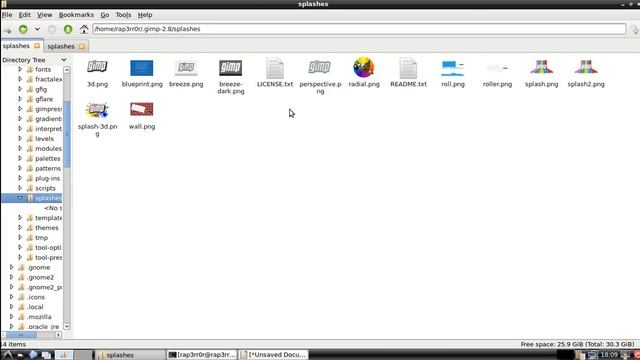Expand the gflare folder
The image size is (640, 360).
pos(20,99)
